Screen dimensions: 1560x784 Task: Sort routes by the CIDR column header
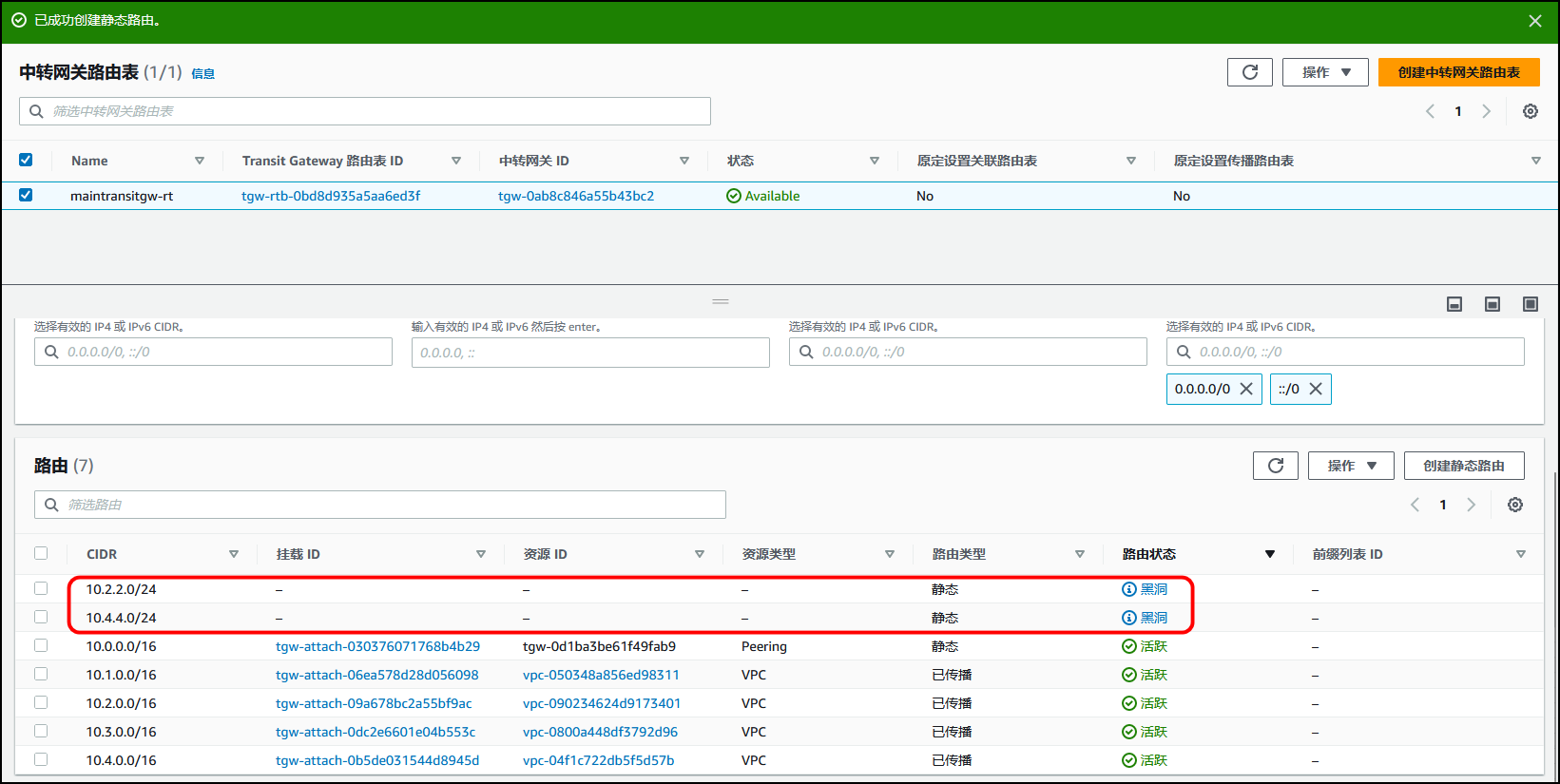pos(102,554)
